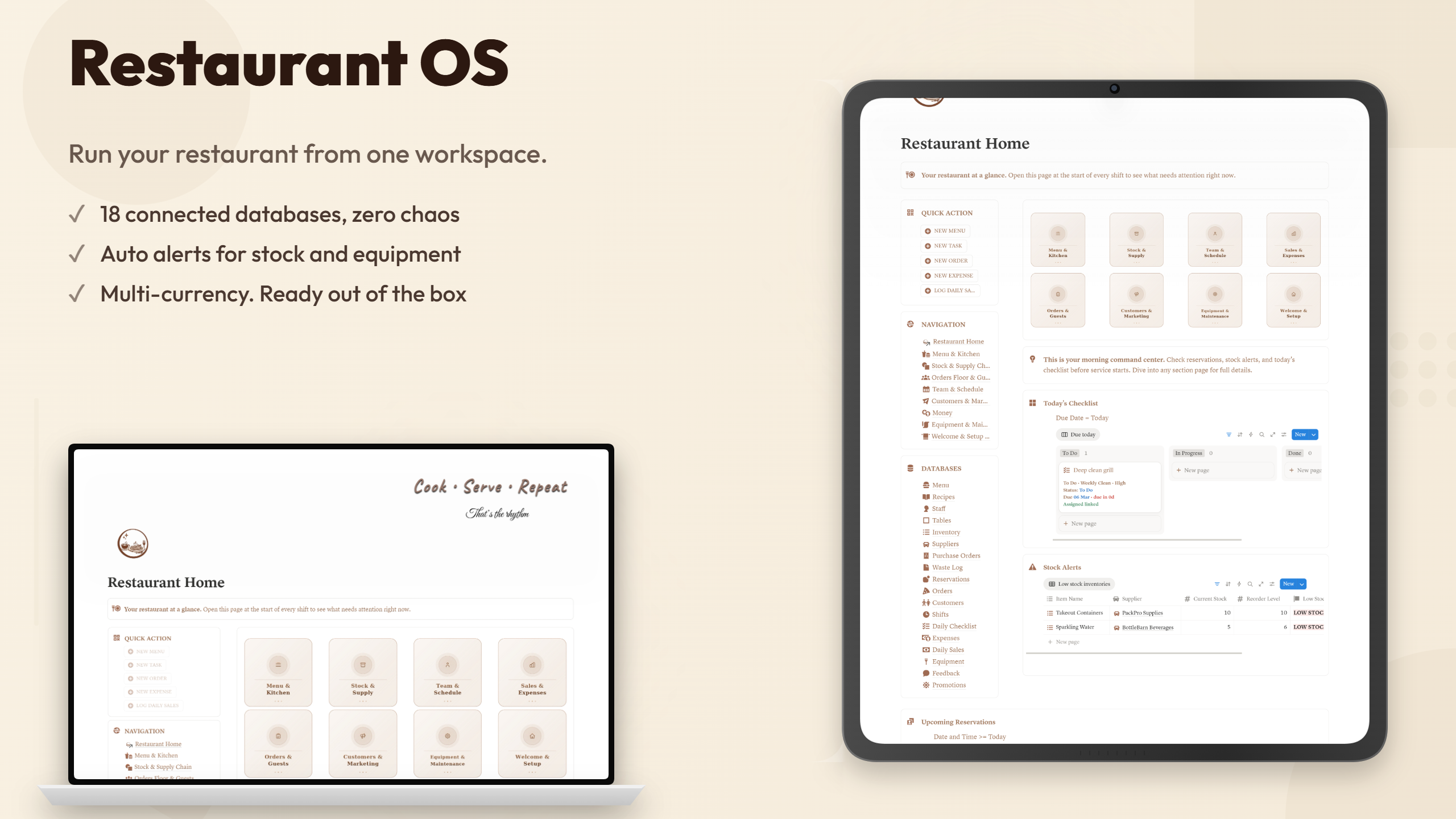
Task: Click the sort icon in Stock Alerts toolbar
Action: pyautogui.click(x=1228, y=584)
